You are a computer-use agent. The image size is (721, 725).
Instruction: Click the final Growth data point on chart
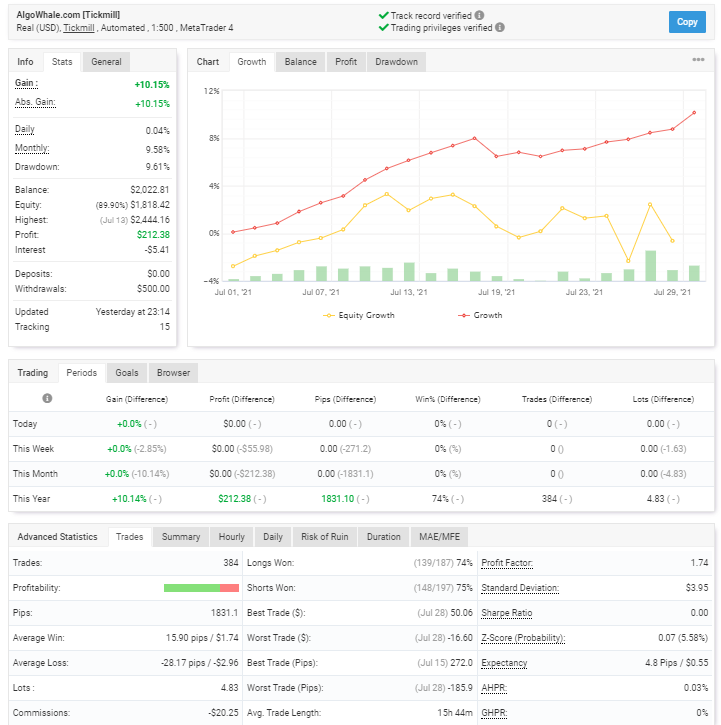(x=694, y=112)
